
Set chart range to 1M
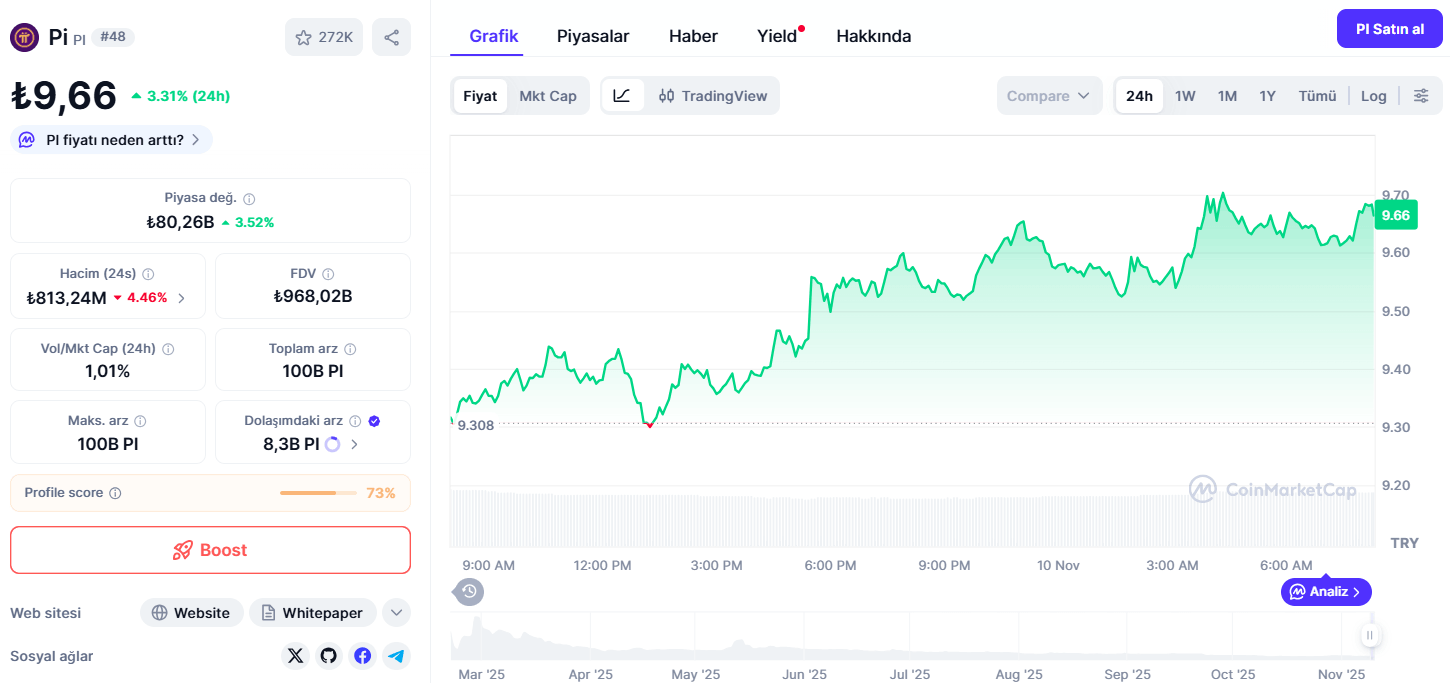point(1227,96)
